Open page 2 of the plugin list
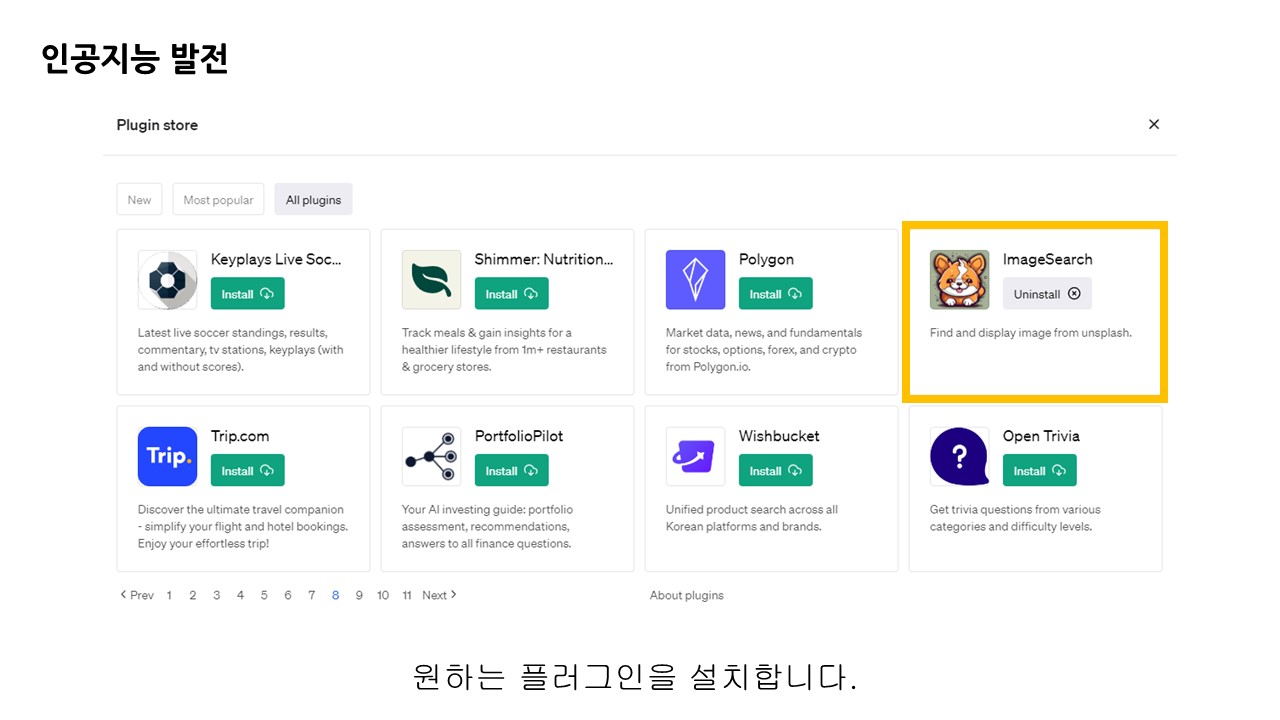The height and width of the screenshot is (720, 1280). coord(193,595)
